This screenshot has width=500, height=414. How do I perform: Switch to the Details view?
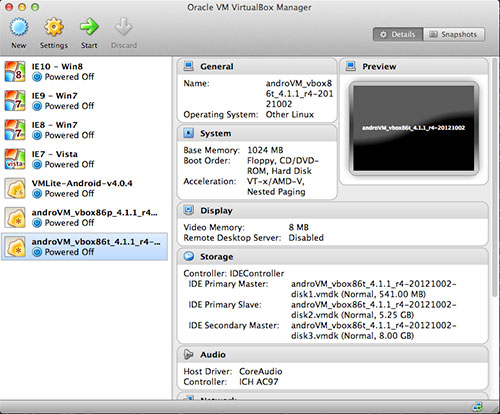click(x=398, y=34)
